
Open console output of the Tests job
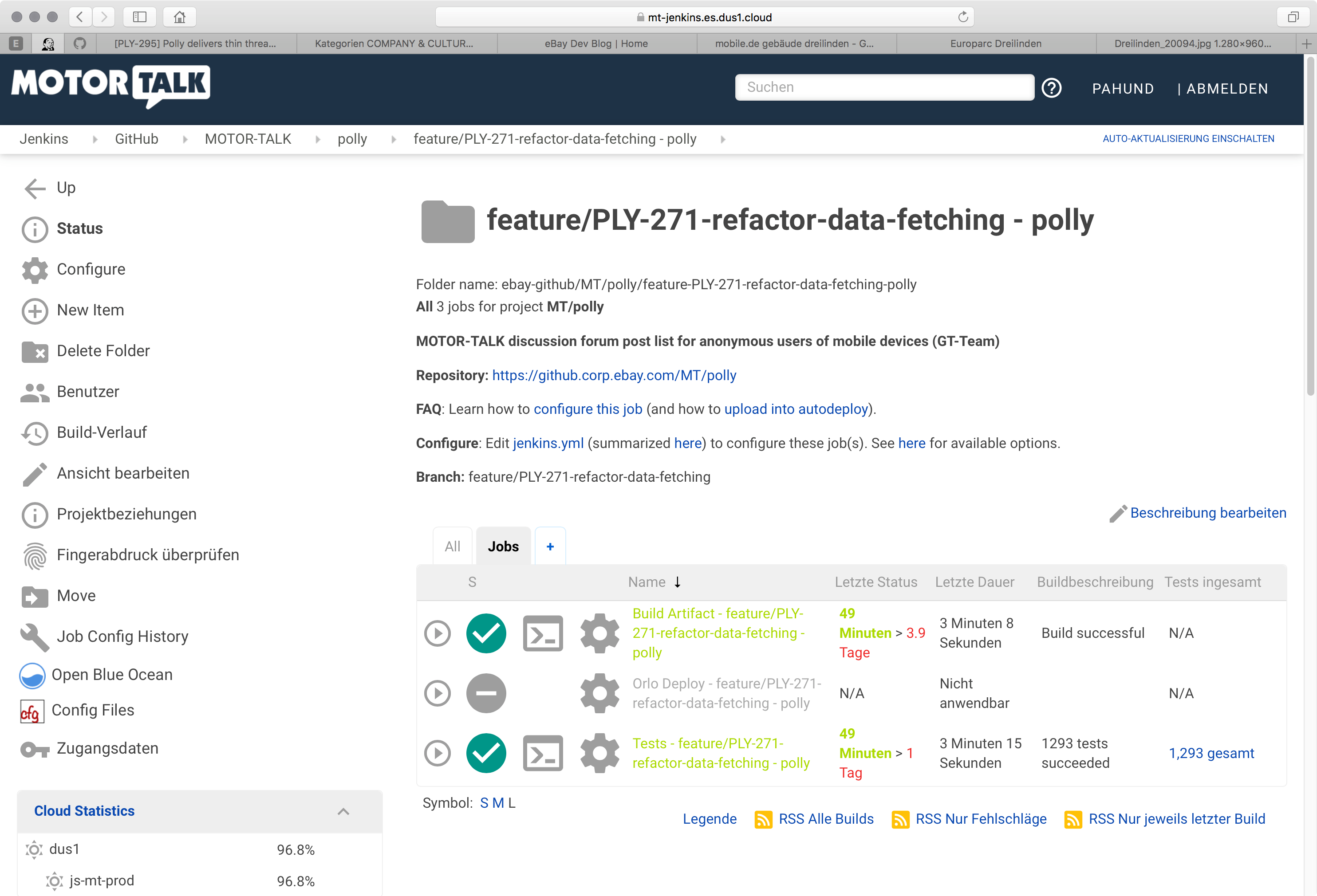click(x=543, y=753)
